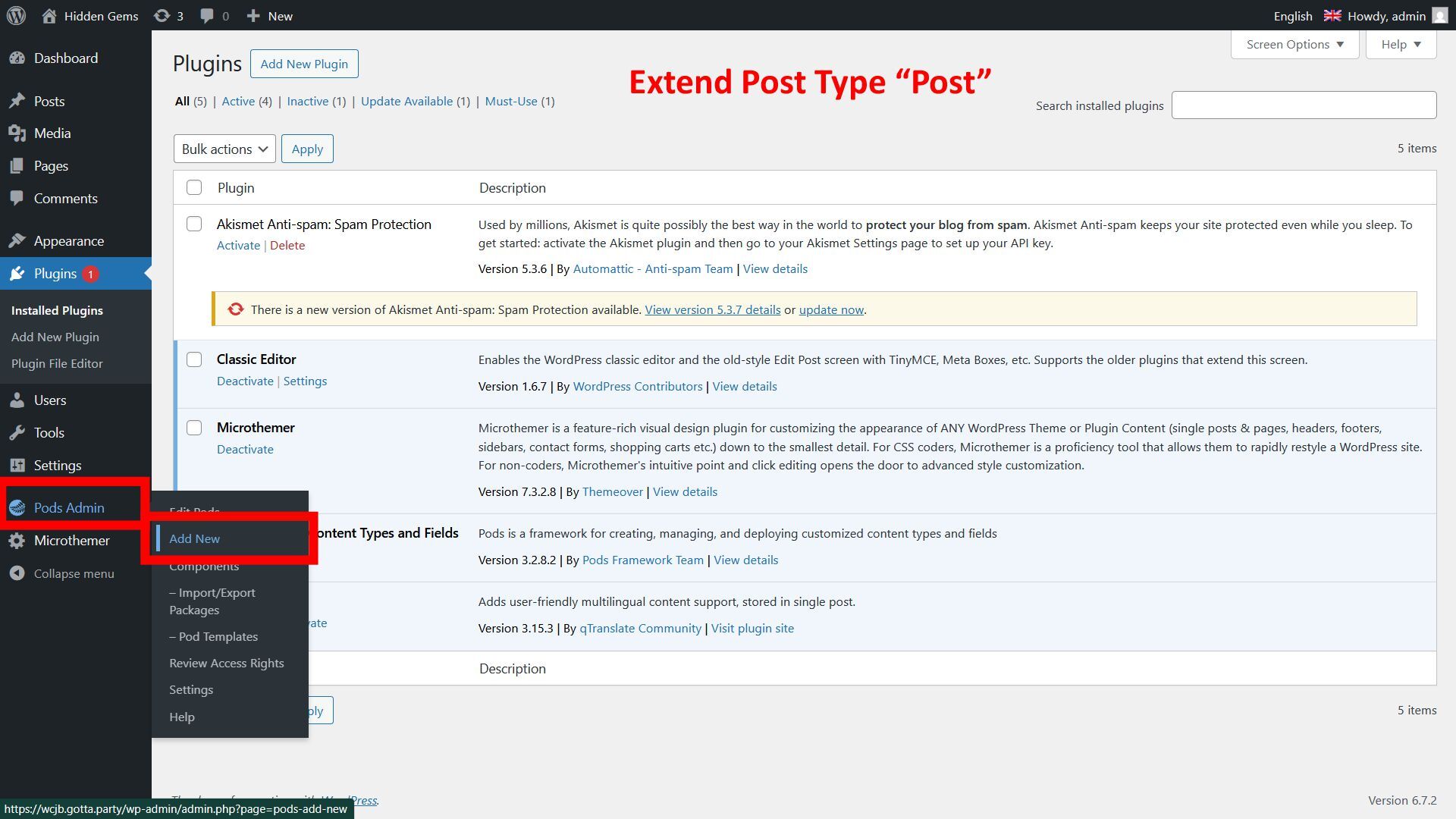Show All (5) plugins filter
1456x819 pixels.
190,101
